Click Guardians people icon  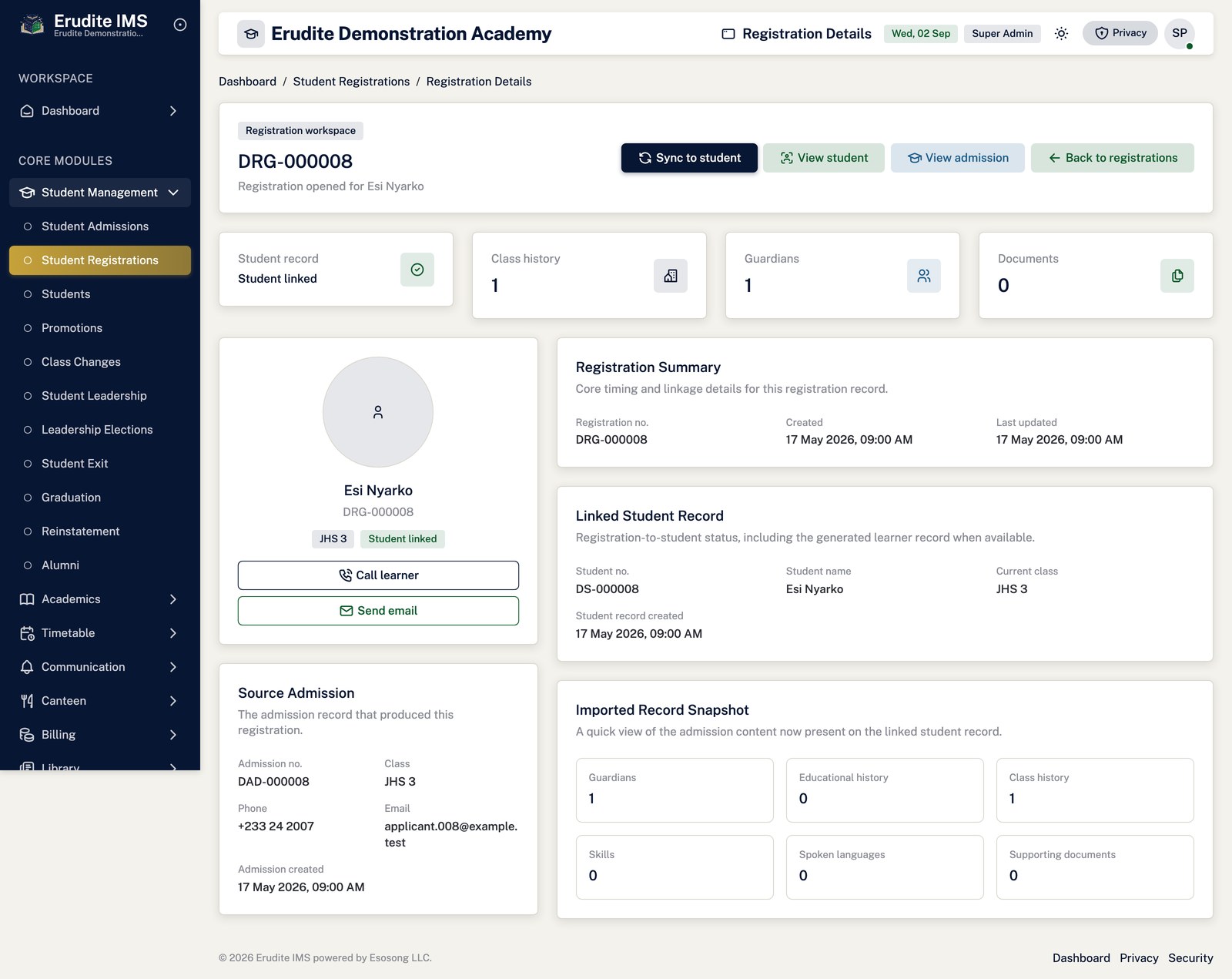click(x=924, y=276)
